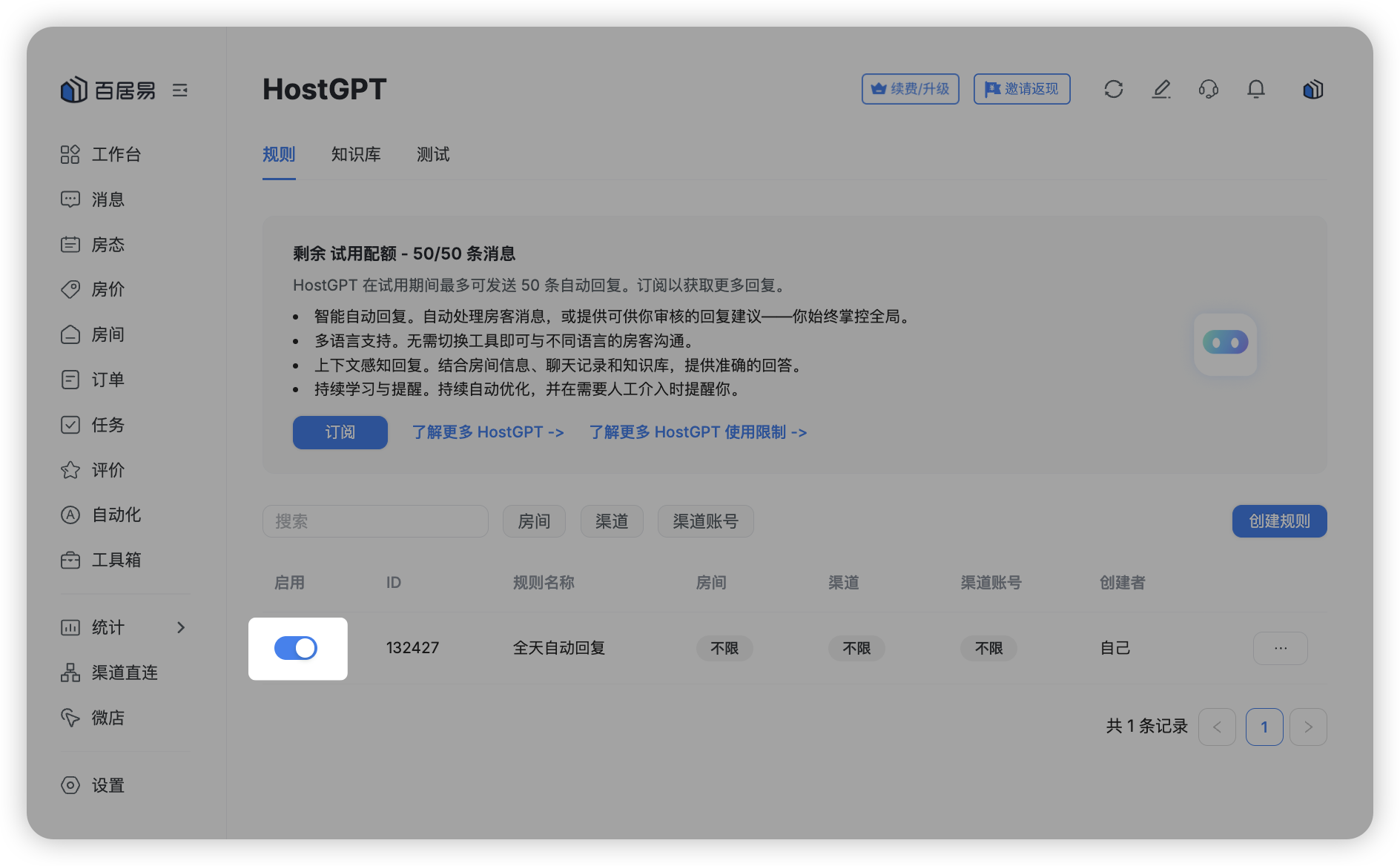1400x866 pixels.
Task: Click the 搜索 search input field
Action: coord(375,521)
